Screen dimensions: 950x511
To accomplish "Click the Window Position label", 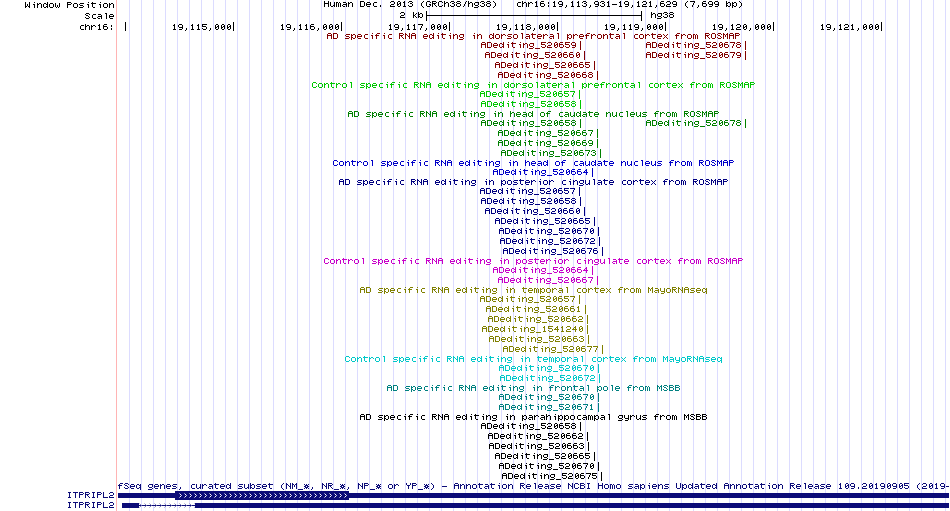I will click(x=69, y=5).
